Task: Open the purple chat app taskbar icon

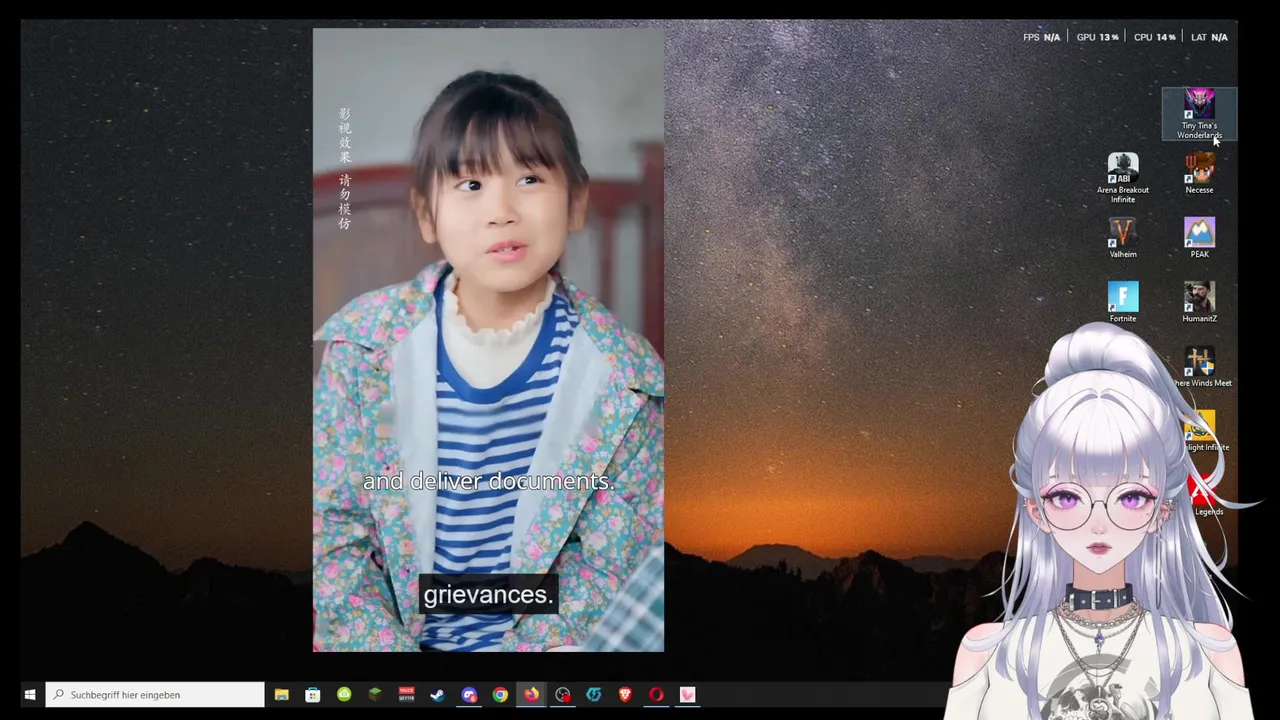Action: 469,694
